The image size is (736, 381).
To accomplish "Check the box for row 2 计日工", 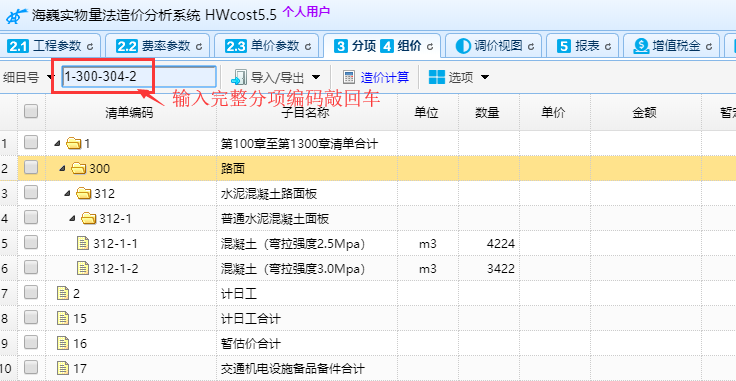I will click(31, 292).
